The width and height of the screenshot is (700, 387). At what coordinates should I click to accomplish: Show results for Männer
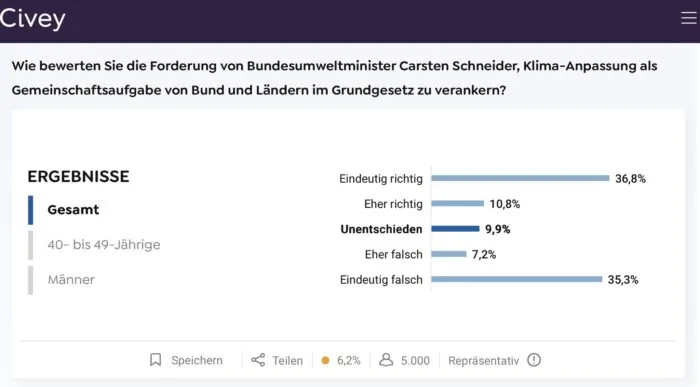pos(71,280)
